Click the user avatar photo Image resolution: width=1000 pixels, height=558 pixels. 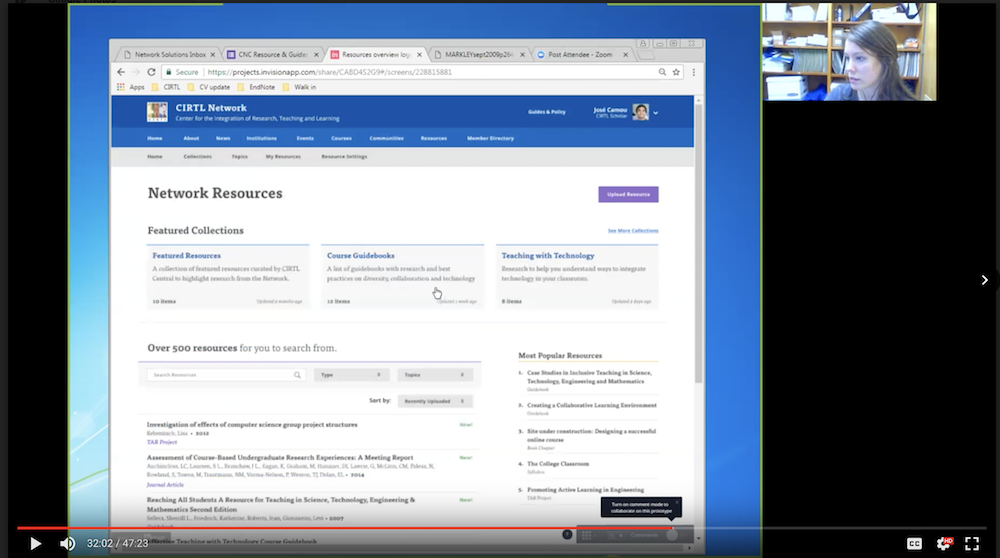click(x=640, y=112)
